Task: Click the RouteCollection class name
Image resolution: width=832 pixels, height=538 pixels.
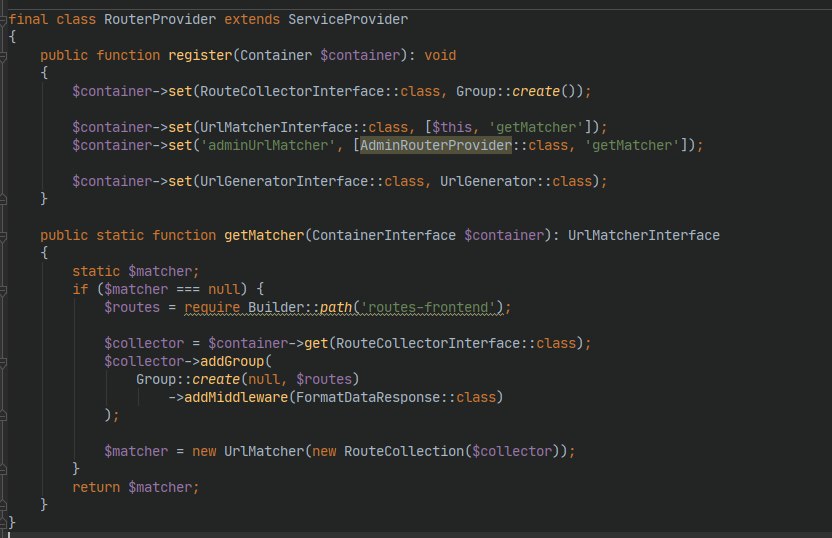Action: tap(404, 452)
